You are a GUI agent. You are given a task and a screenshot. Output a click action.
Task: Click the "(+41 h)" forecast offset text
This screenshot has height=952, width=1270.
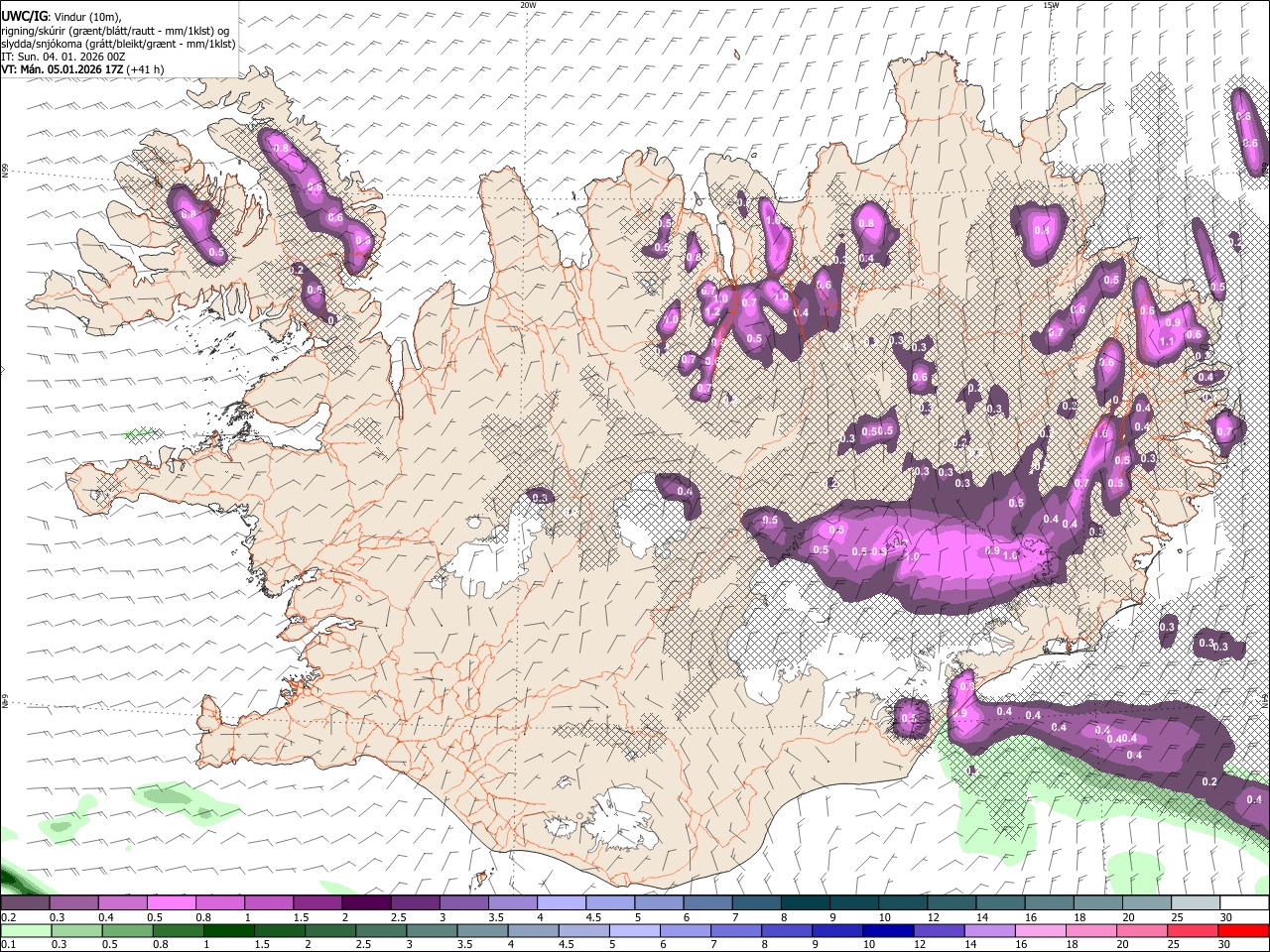pyautogui.click(x=145, y=69)
